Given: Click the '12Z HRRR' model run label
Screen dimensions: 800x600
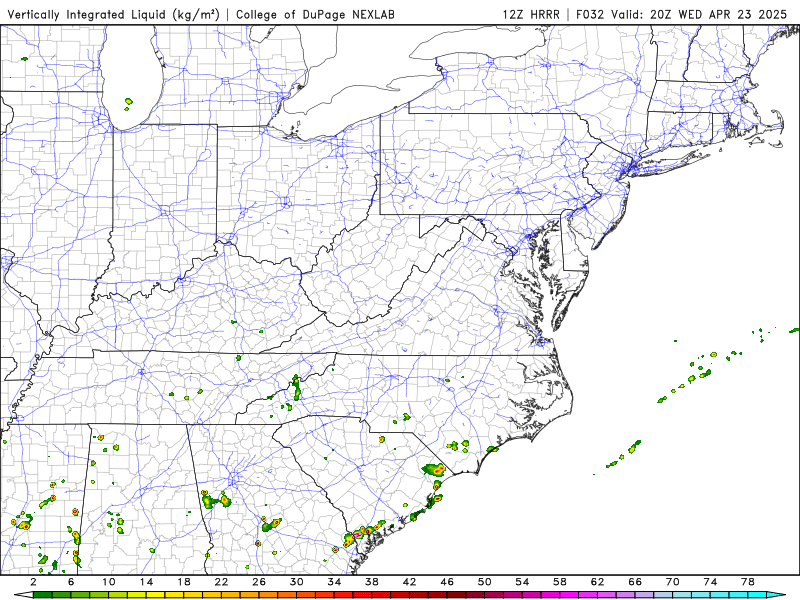Looking at the screenshot, I should tap(531, 14).
